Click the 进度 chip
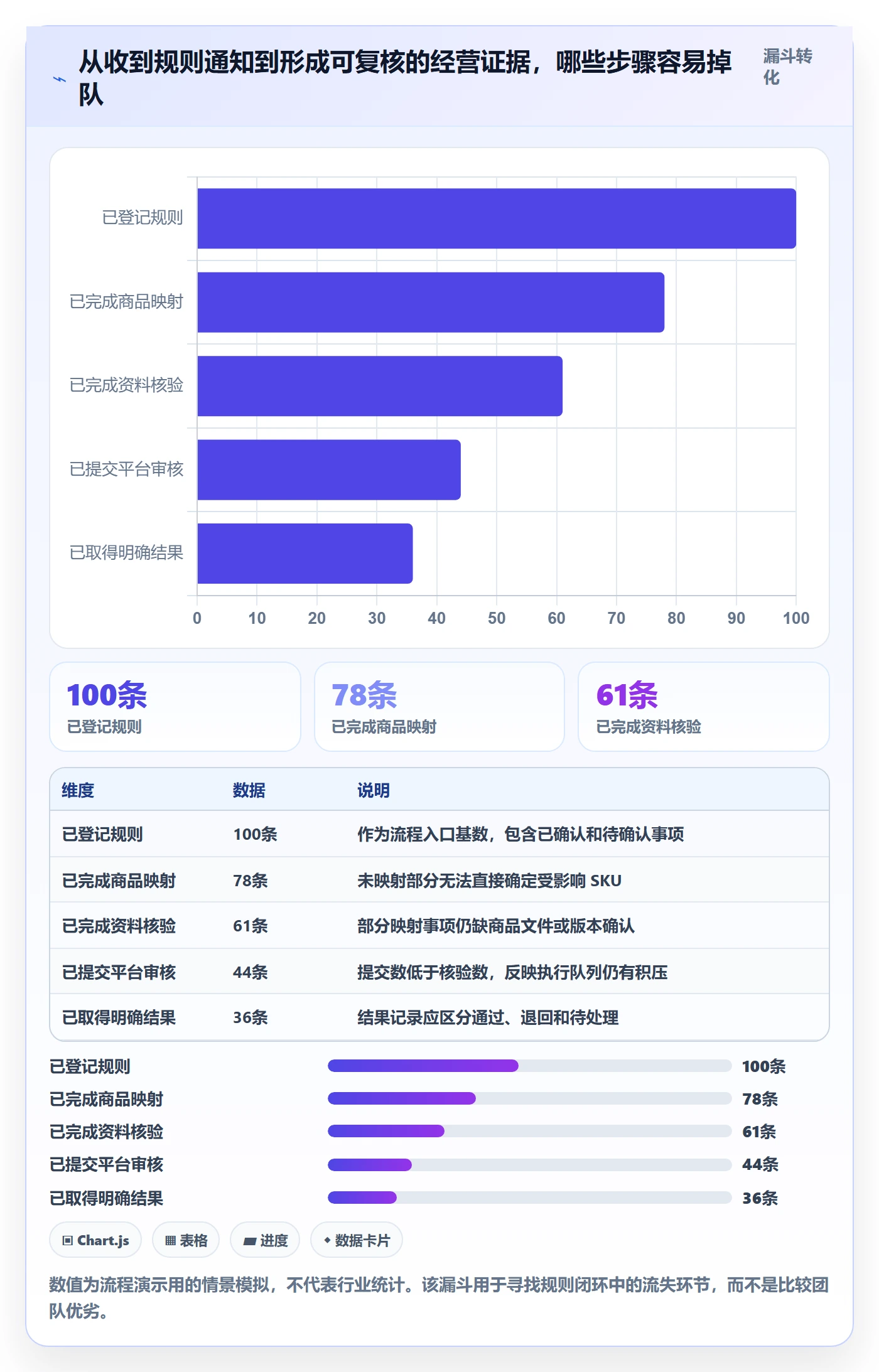The width and height of the screenshot is (879, 1372). (265, 1240)
